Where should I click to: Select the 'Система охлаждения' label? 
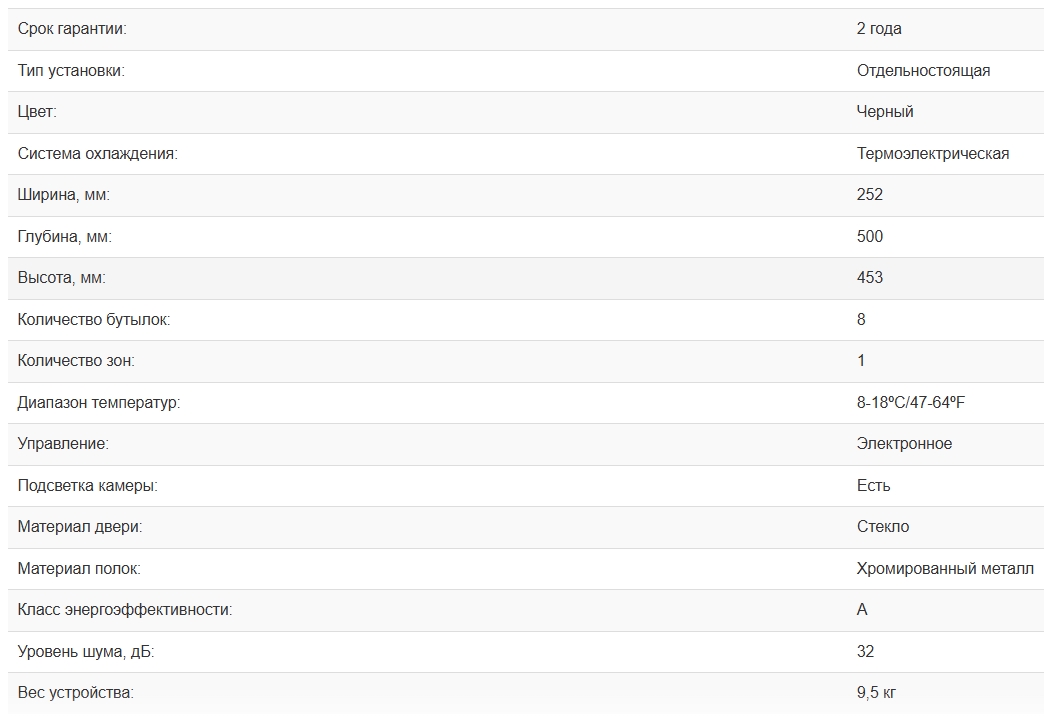(x=97, y=153)
